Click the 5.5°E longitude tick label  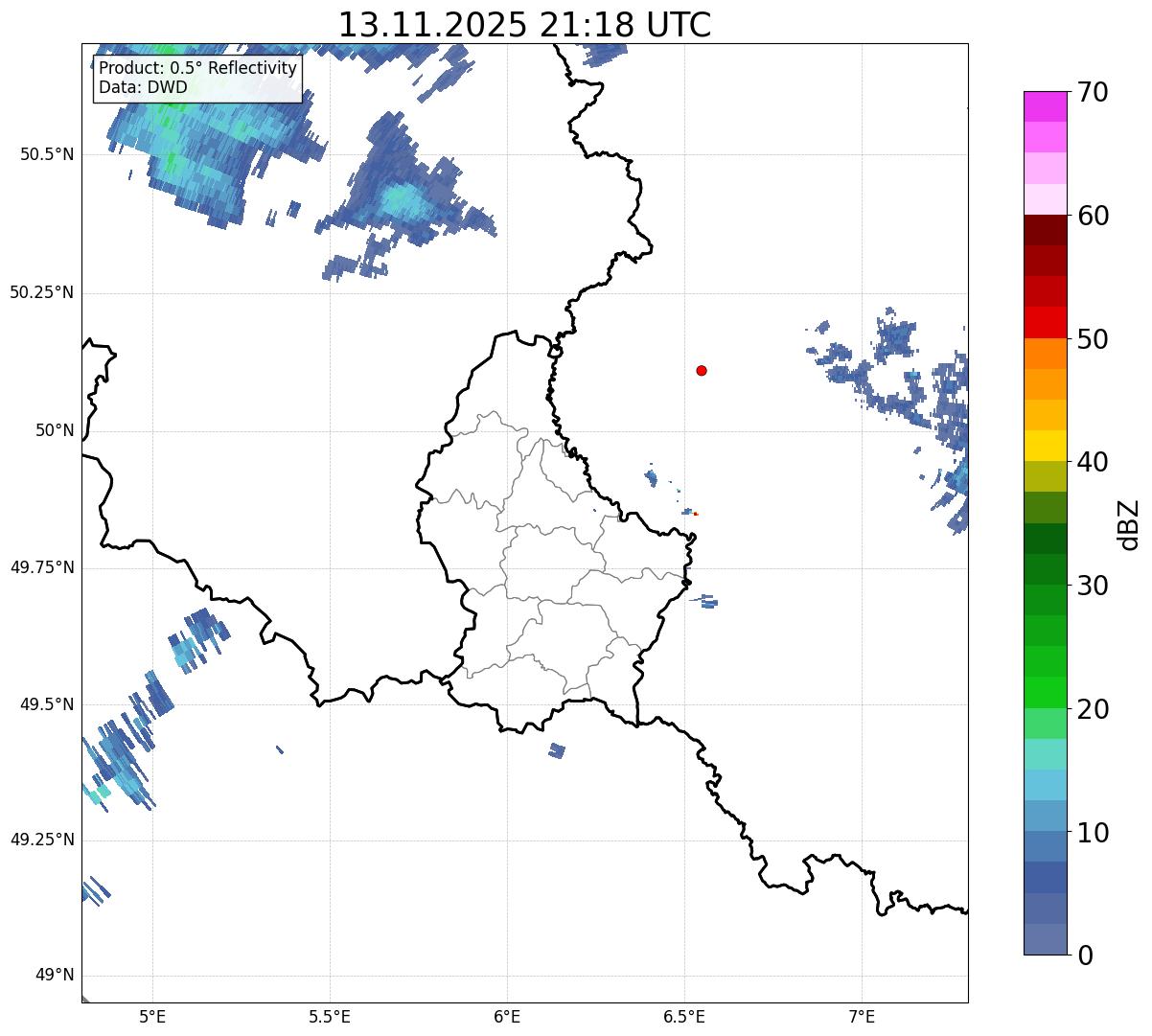pos(330,1016)
